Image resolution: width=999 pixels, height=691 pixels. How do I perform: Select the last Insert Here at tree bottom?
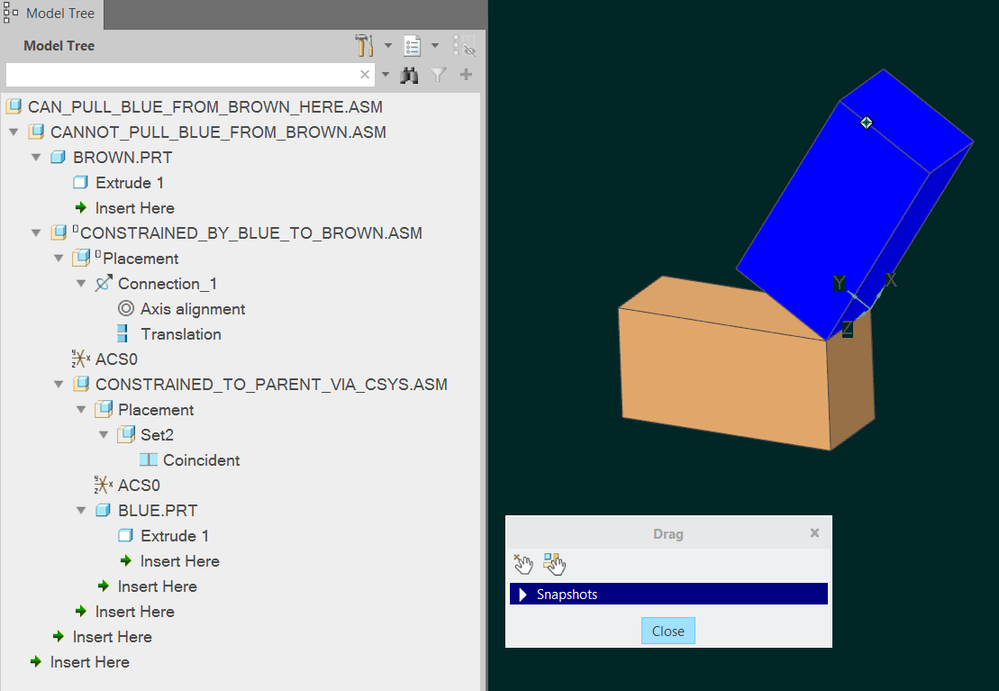pyautogui.click(x=89, y=662)
